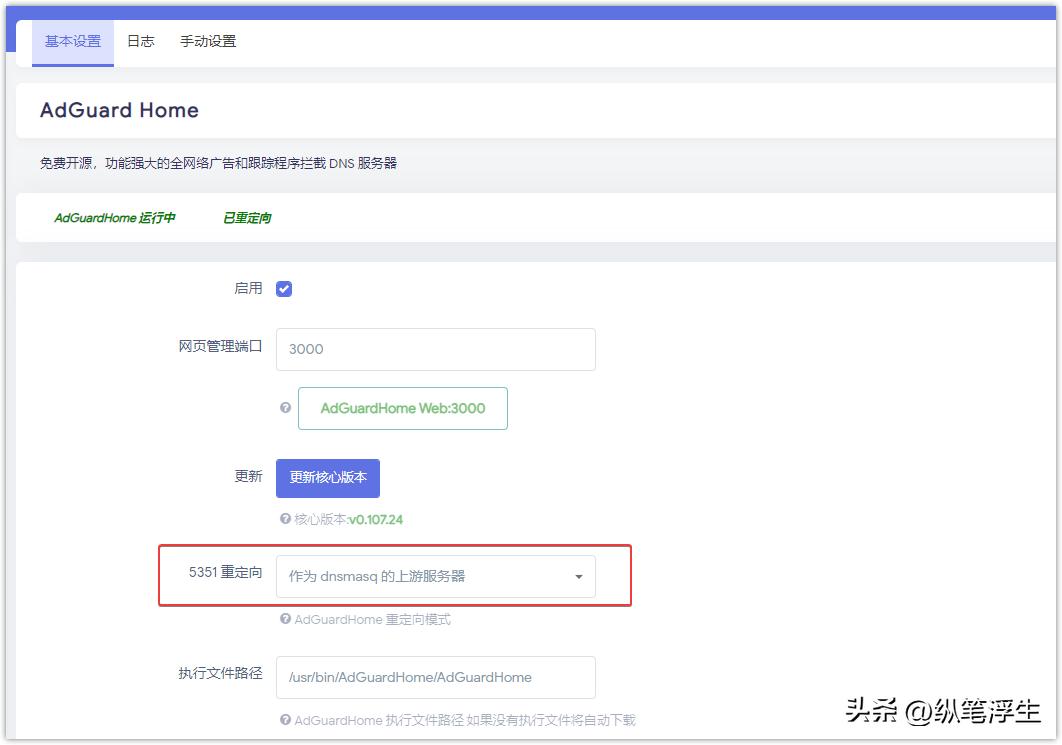Click the help icon beside AdGuardHome Web:3000
This screenshot has height=745, width=1062.
(285, 408)
